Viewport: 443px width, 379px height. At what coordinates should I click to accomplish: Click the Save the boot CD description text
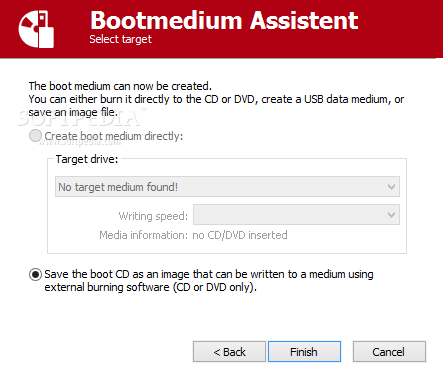pos(209,281)
